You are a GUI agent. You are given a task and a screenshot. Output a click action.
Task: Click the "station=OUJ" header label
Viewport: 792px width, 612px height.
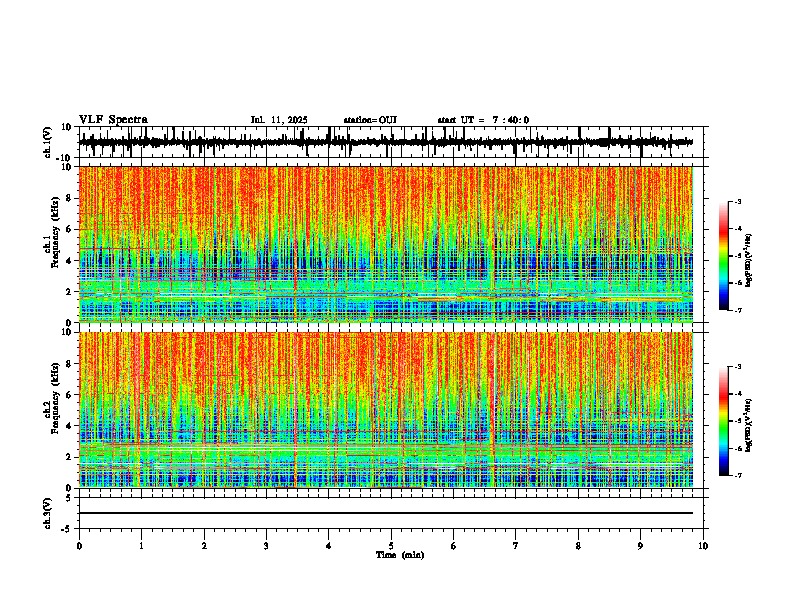(370, 120)
